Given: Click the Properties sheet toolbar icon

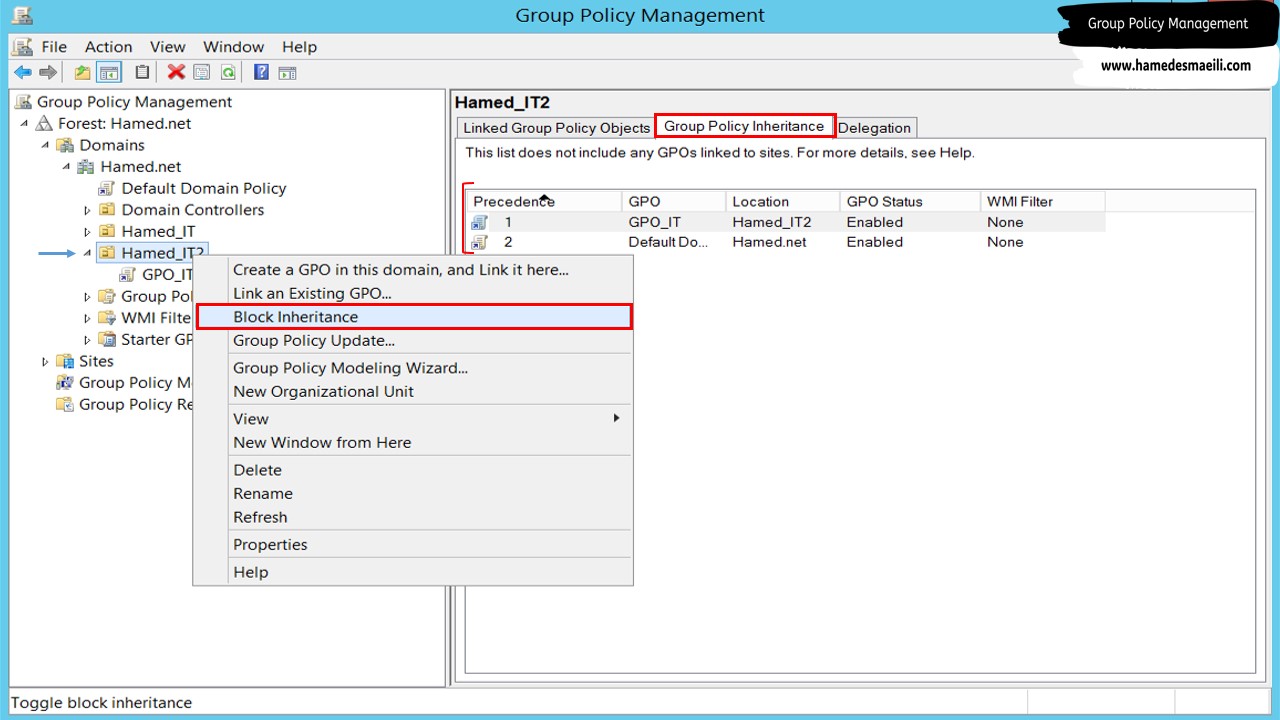Looking at the screenshot, I should coord(202,72).
